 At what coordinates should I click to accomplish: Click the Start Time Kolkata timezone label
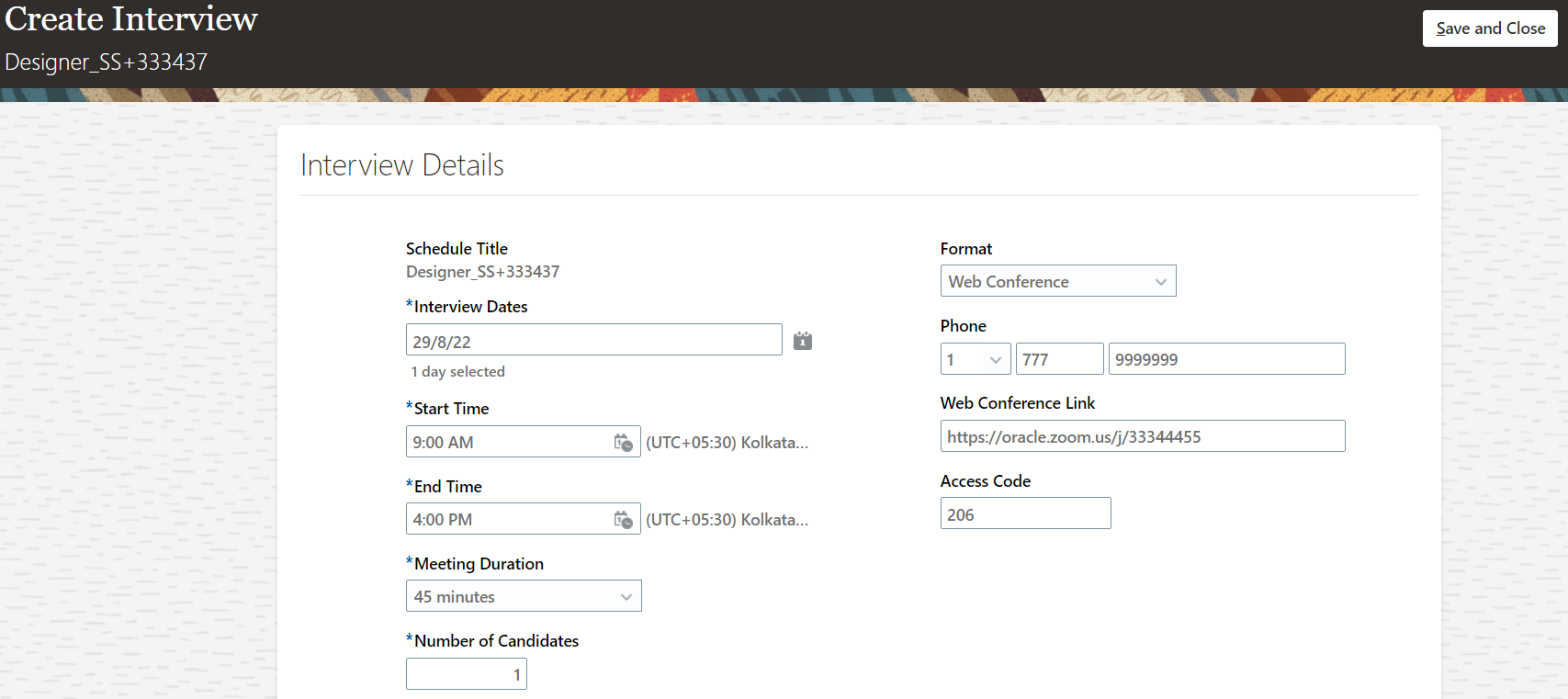point(727,443)
